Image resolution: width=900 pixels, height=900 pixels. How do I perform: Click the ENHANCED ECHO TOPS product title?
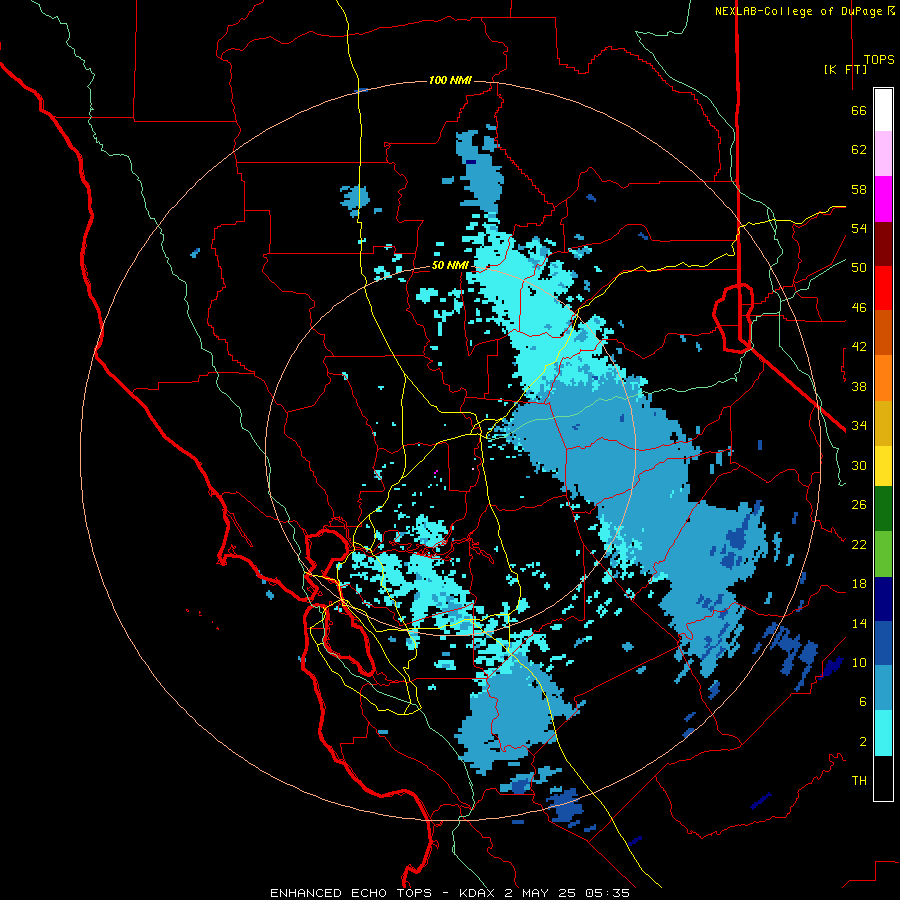coord(351,893)
